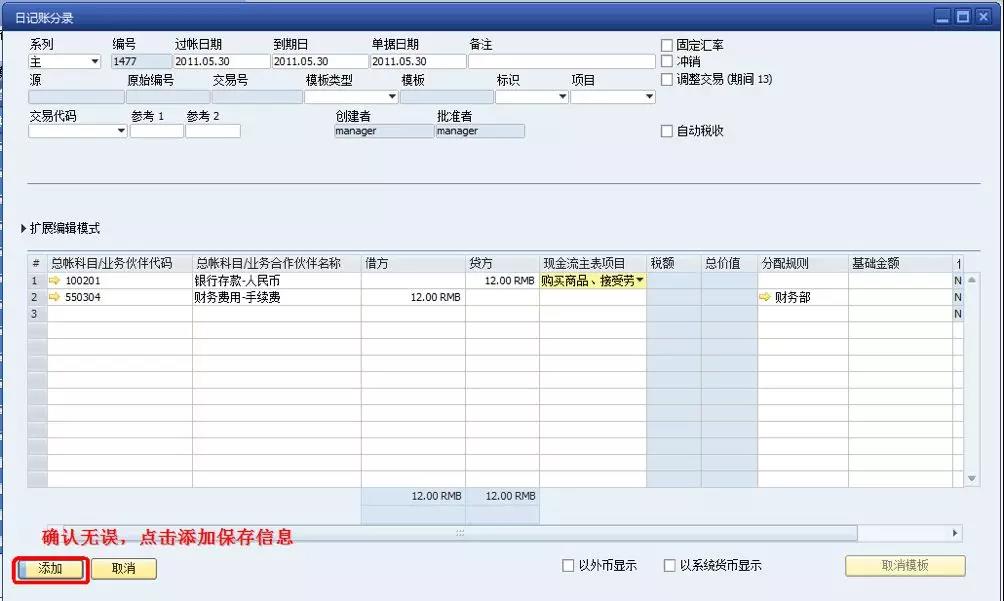Enable the 固定汇率 checkbox
The image size is (1004, 601).
click(x=666, y=44)
